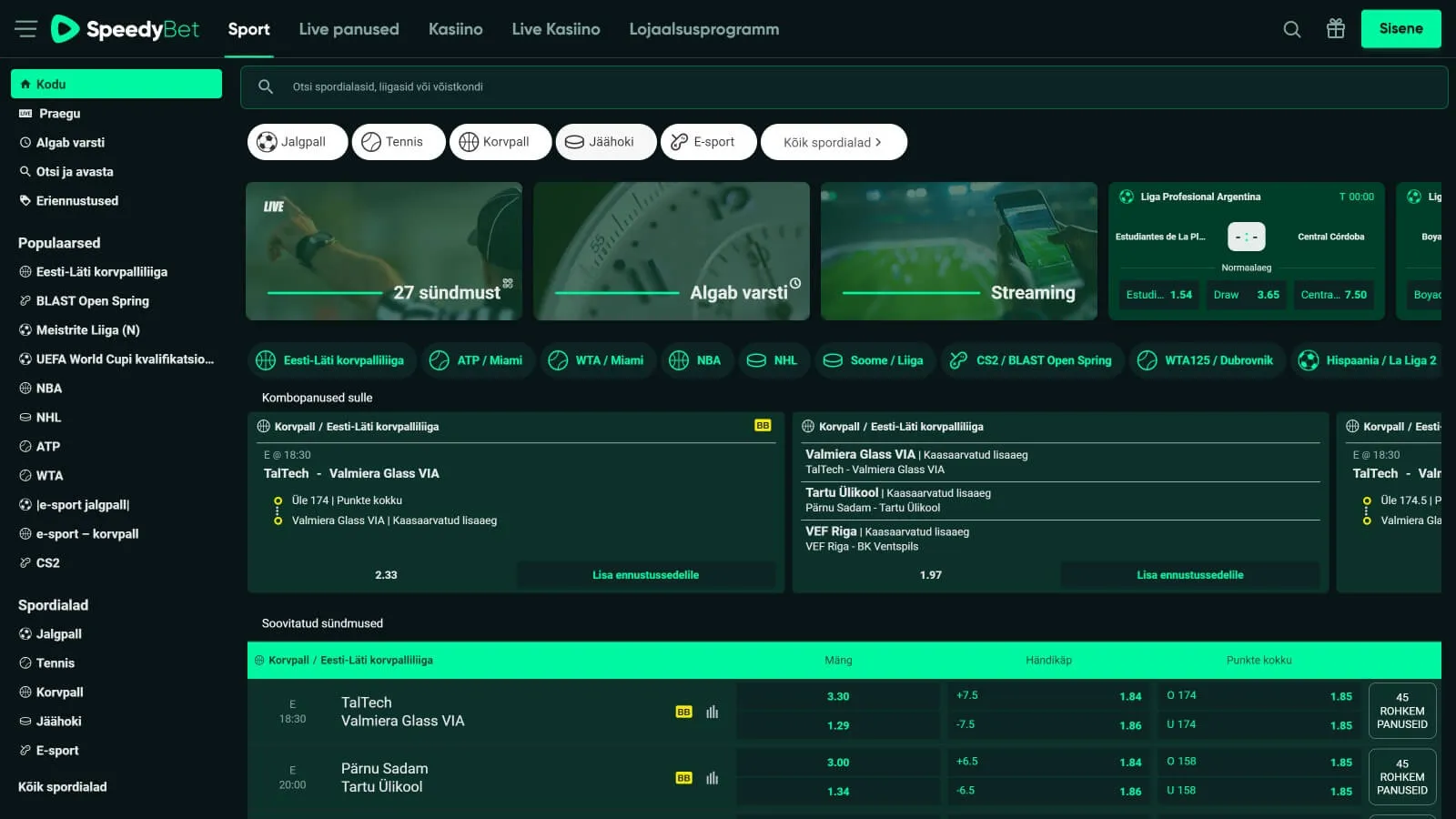Expand 45 more bets for Pärnu Sadam
Viewport: 1456px width, 819px height.
click(1401, 777)
